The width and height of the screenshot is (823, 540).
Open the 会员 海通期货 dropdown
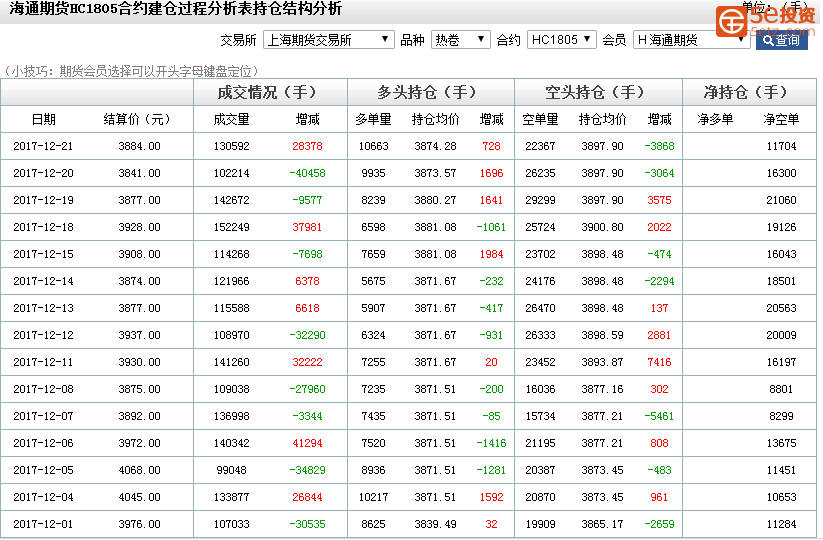691,40
